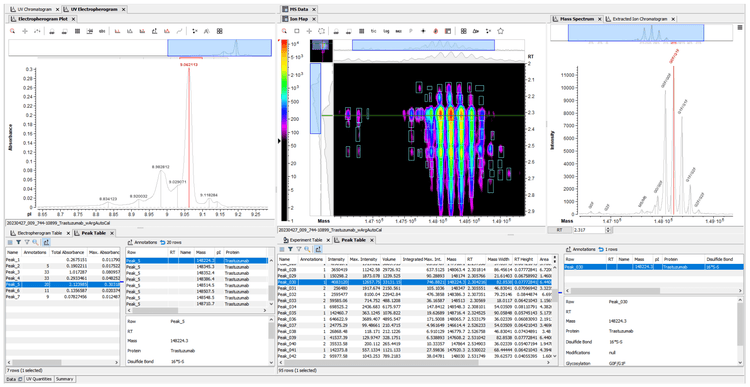Open column chooser at MS Peak Table header end
The height and width of the screenshot is (387, 750).
coord(555,259)
